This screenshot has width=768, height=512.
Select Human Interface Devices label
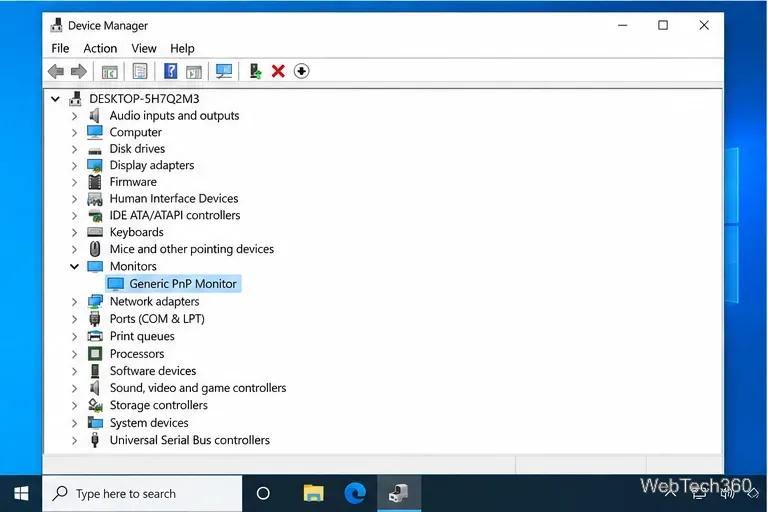[174, 199]
